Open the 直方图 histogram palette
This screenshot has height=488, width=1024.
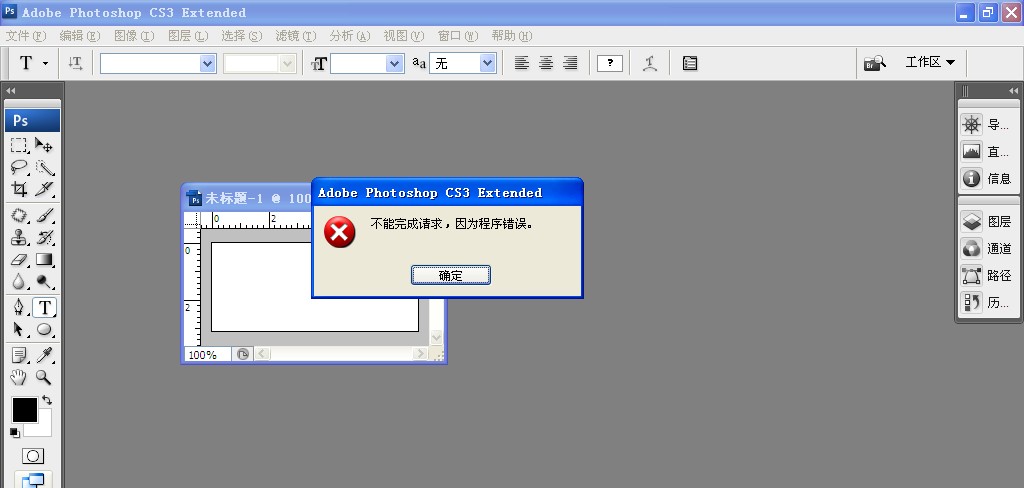(985, 152)
